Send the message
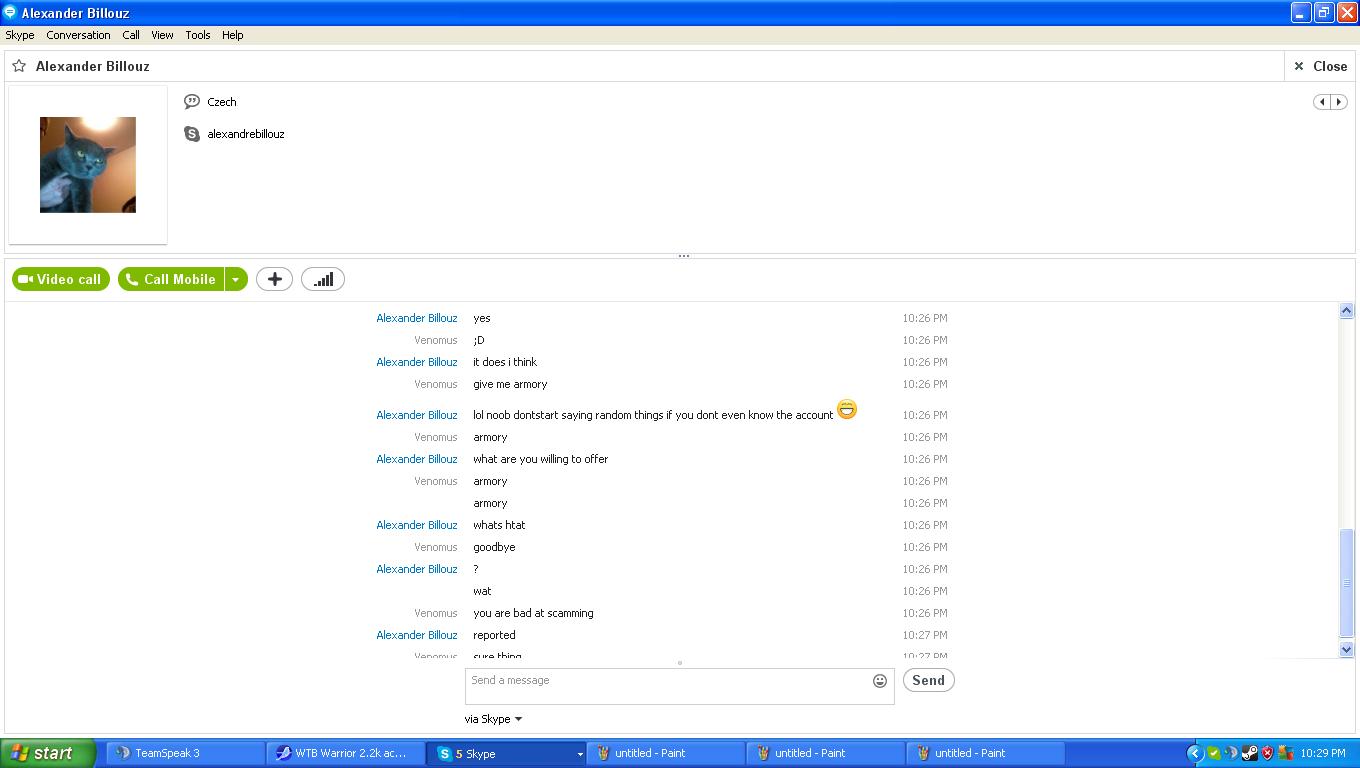The image size is (1360, 768). (928, 680)
